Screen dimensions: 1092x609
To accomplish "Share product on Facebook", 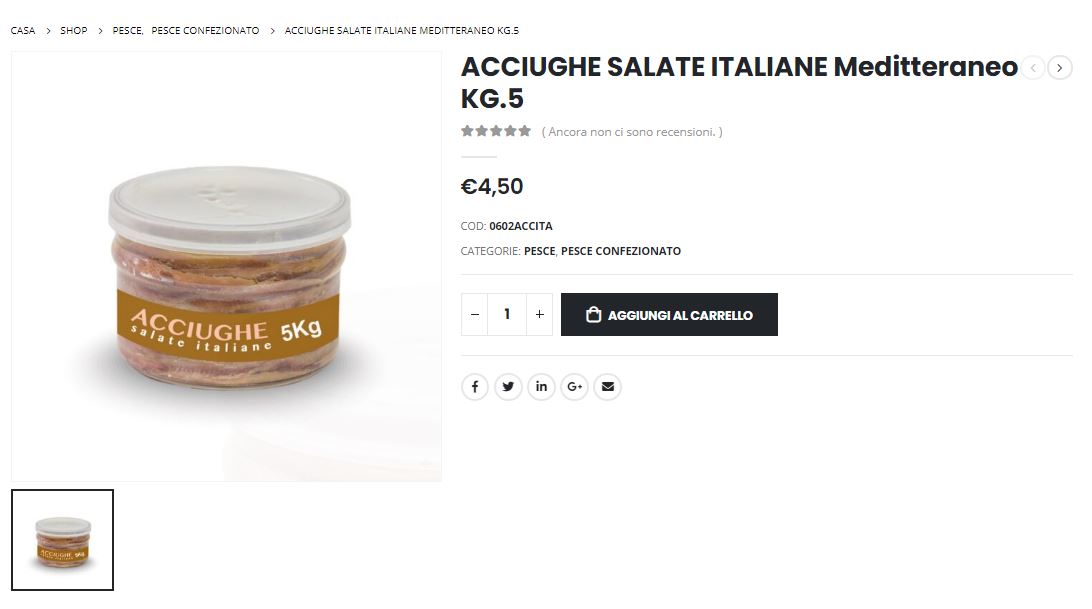I will (474, 387).
